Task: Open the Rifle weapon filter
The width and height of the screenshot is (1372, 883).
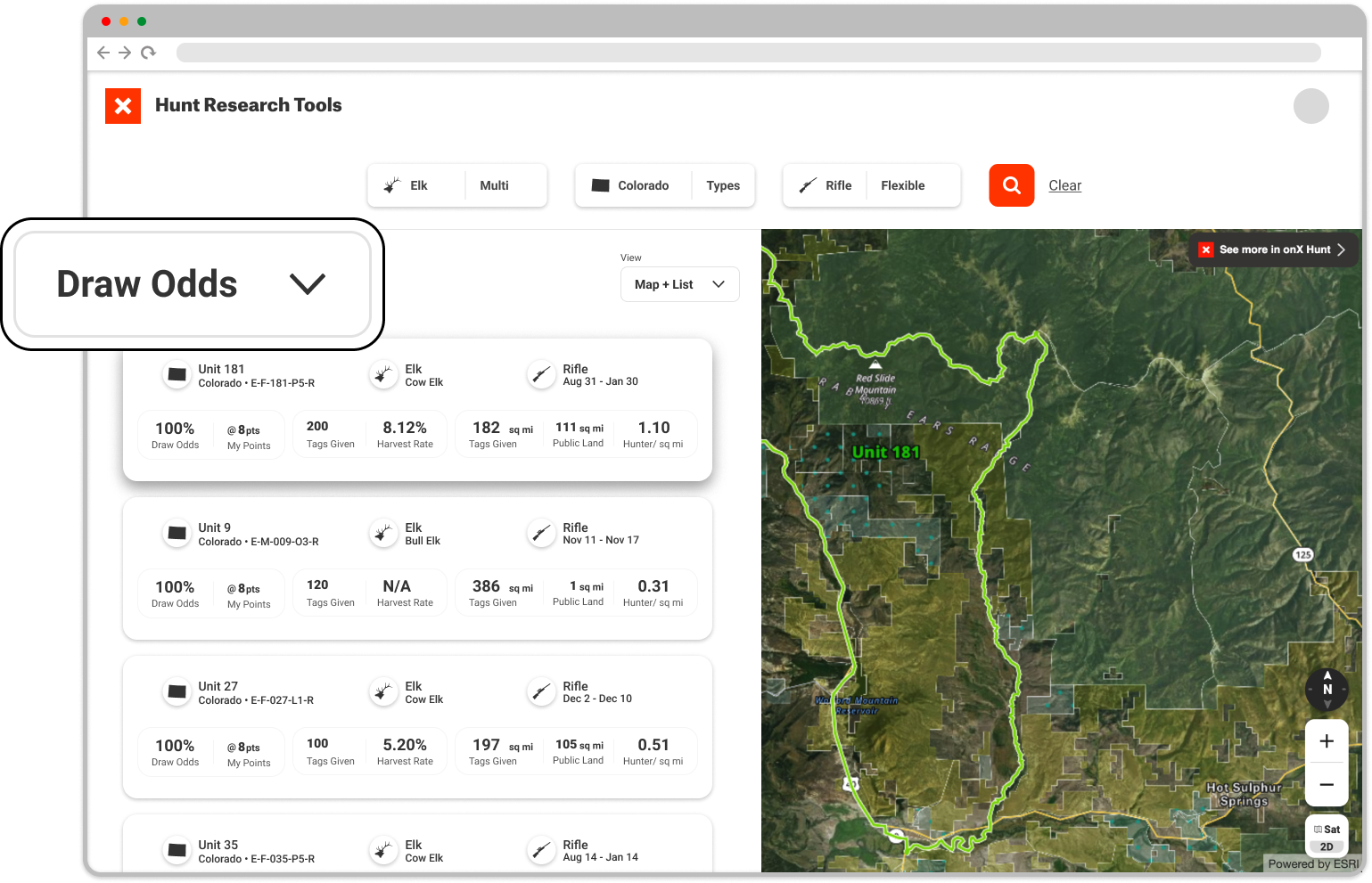Action: [825, 185]
